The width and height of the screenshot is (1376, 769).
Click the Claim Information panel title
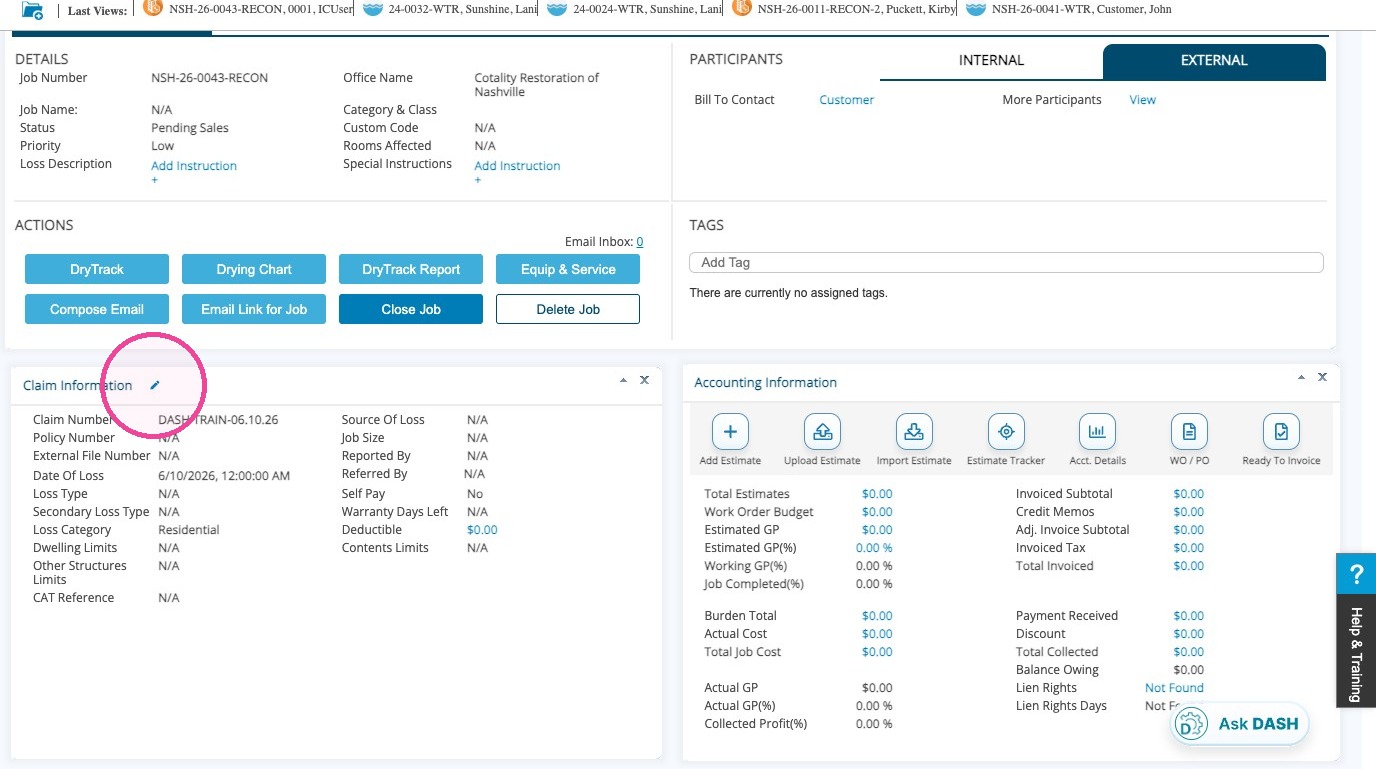[x=77, y=386]
